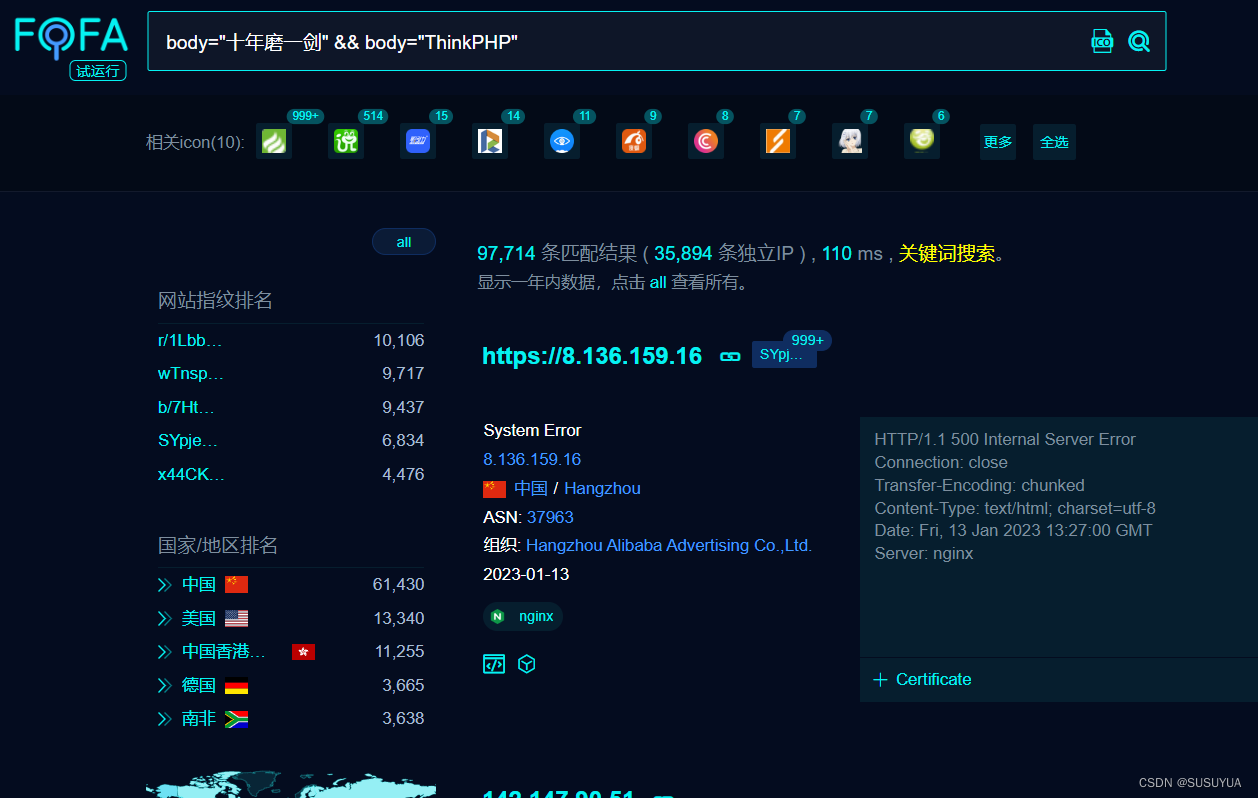The height and width of the screenshot is (798, 1258).
Task: Click the SYpj... fingerprint tag with 999+
Action: click(x=784, y=354)
